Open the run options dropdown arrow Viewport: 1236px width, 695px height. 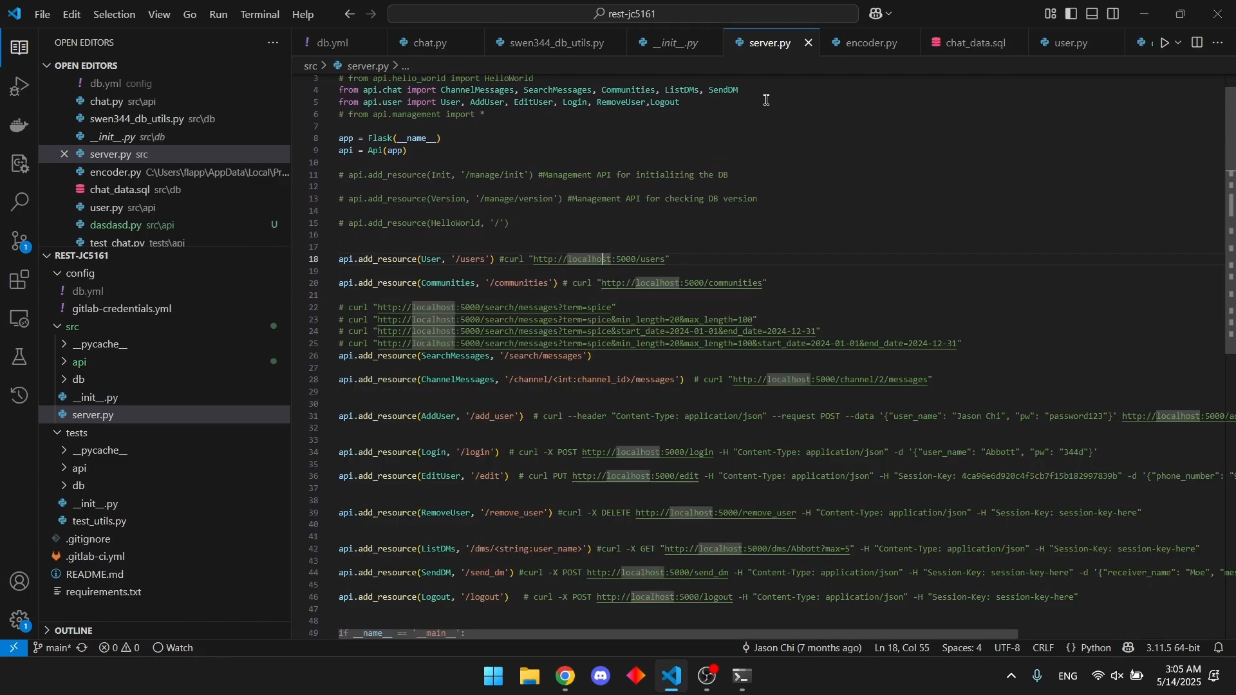pos(1178,43)
